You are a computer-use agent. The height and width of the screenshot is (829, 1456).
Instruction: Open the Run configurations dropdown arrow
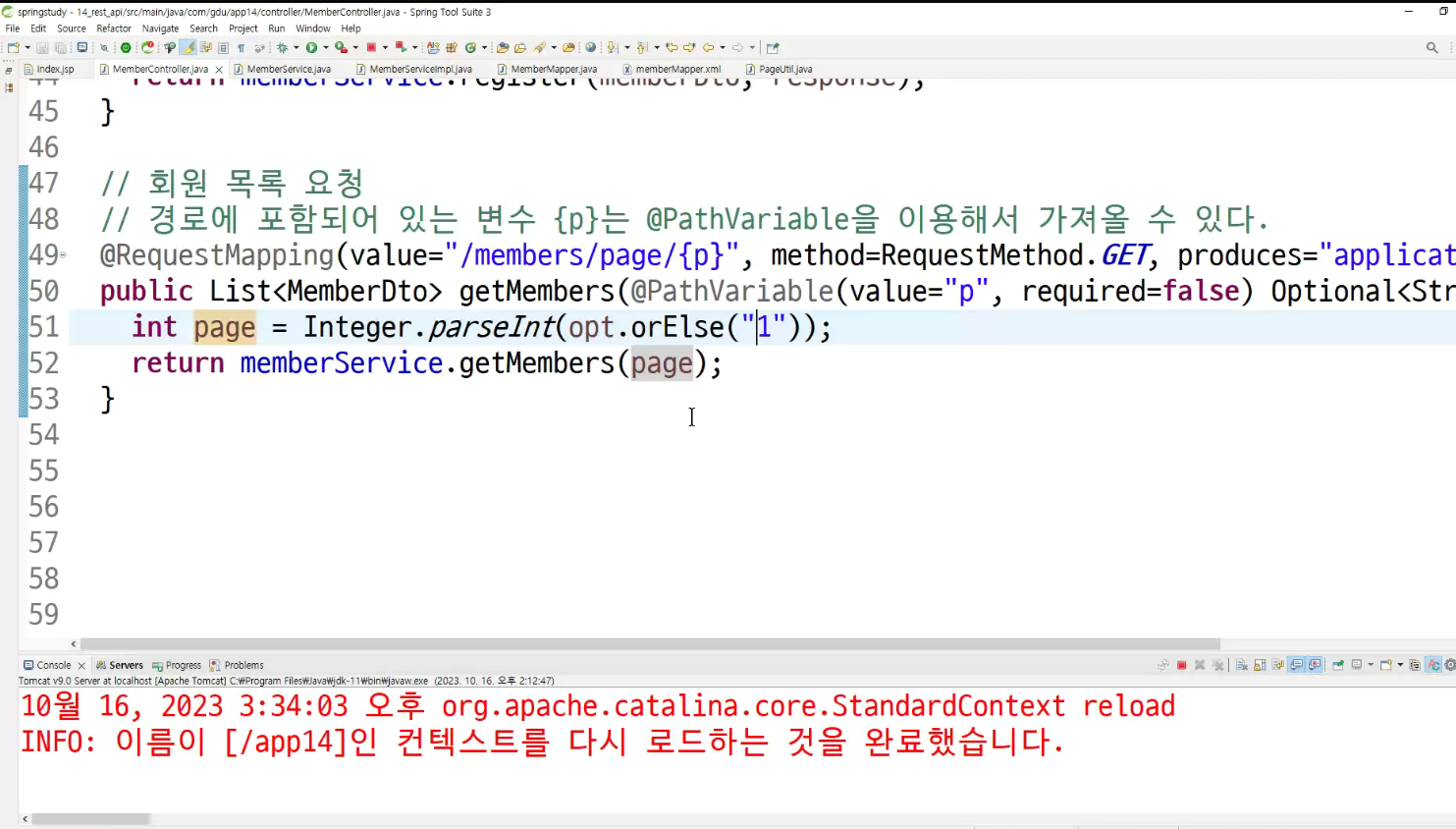325,47
